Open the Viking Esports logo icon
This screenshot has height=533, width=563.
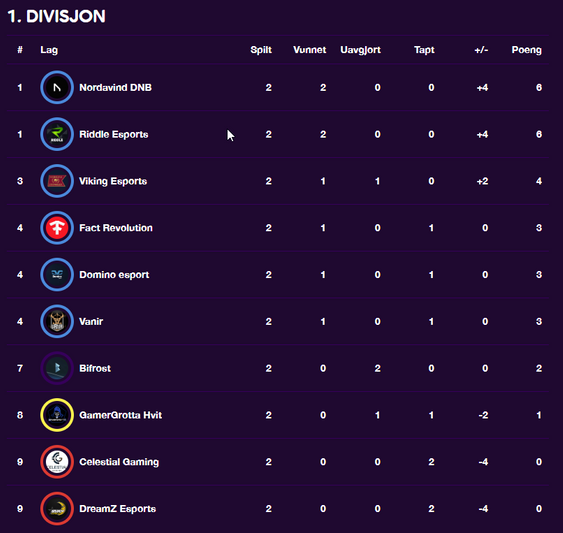tap(57, 181)
